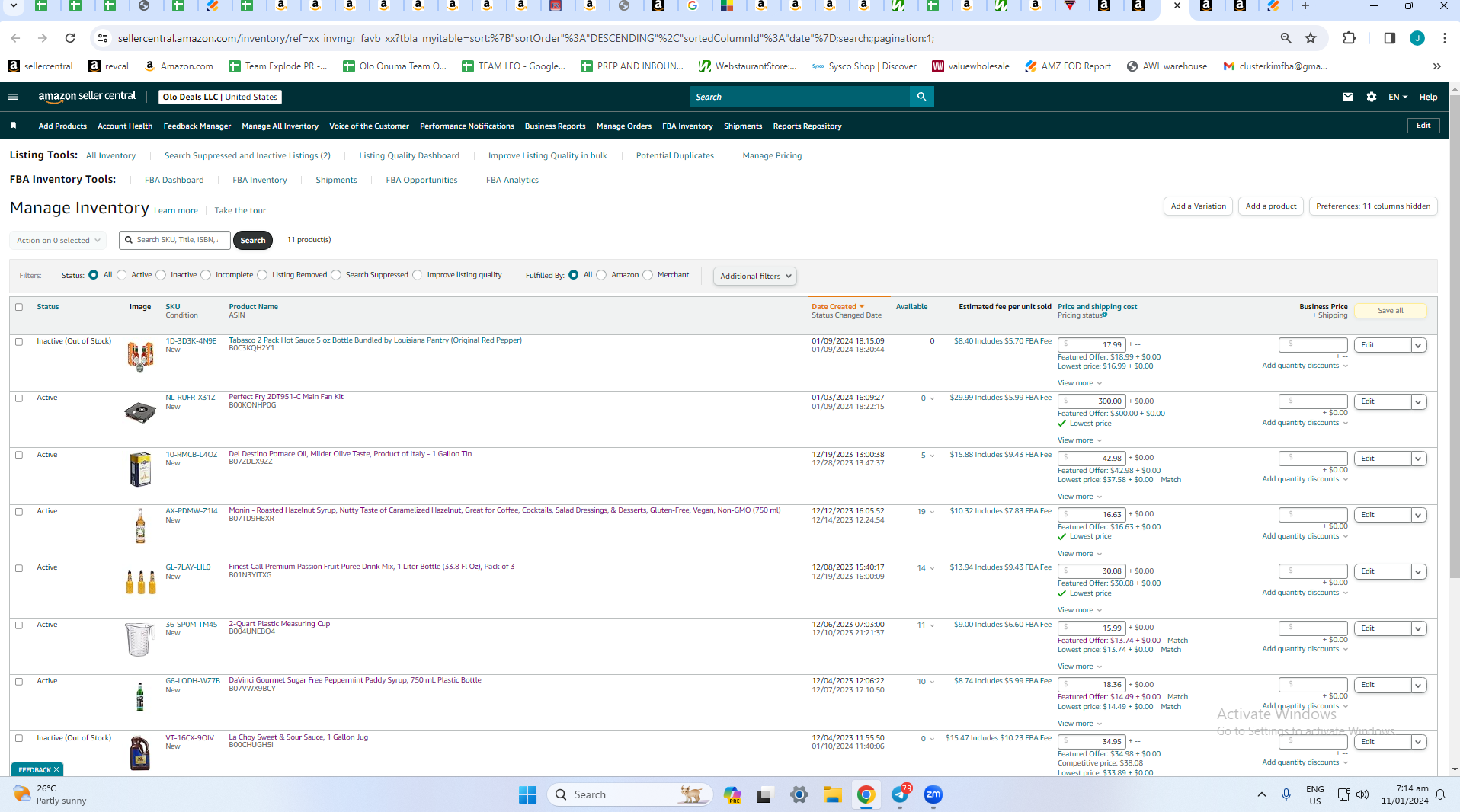The height and width of the screenshot is (812, 1460).
Task: Open the Tabasco hot sauce product thumbnail
Action: (140, 356)
